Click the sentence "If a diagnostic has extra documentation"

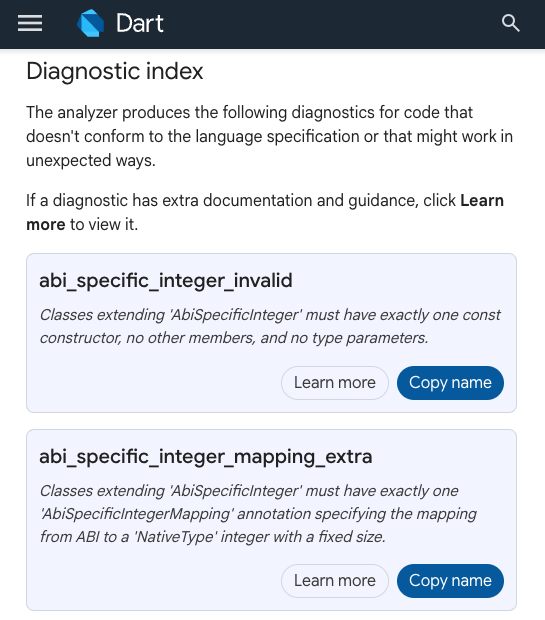point(265,212)
